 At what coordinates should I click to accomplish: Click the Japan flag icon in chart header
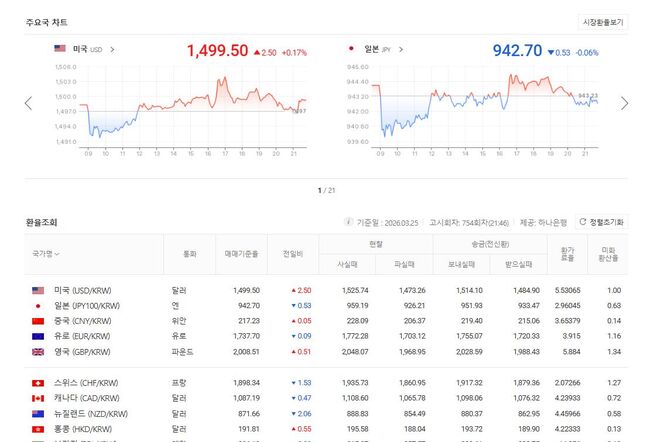click(x=351, y=48)
